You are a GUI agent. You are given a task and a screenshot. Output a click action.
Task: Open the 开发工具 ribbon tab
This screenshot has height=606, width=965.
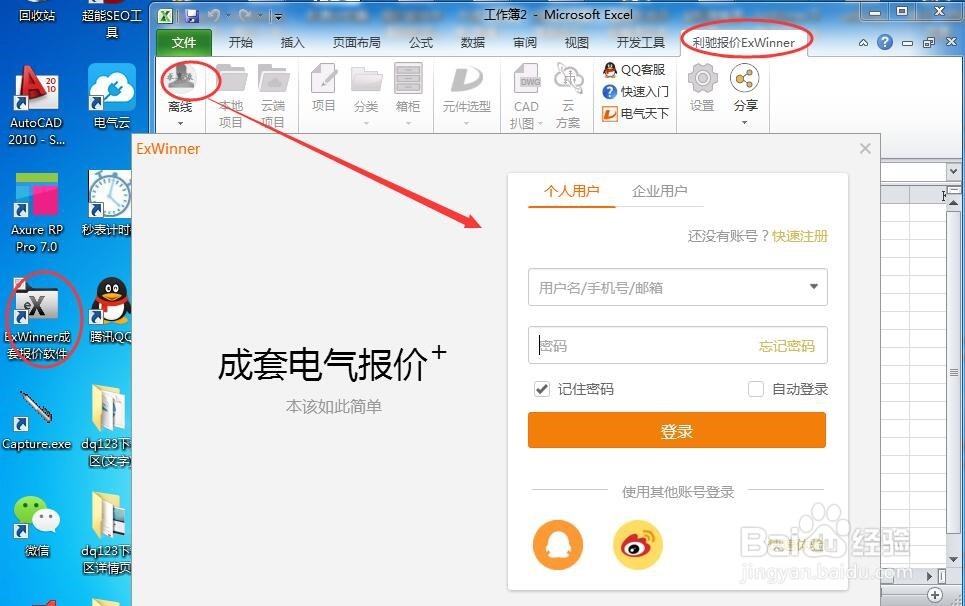641,42
